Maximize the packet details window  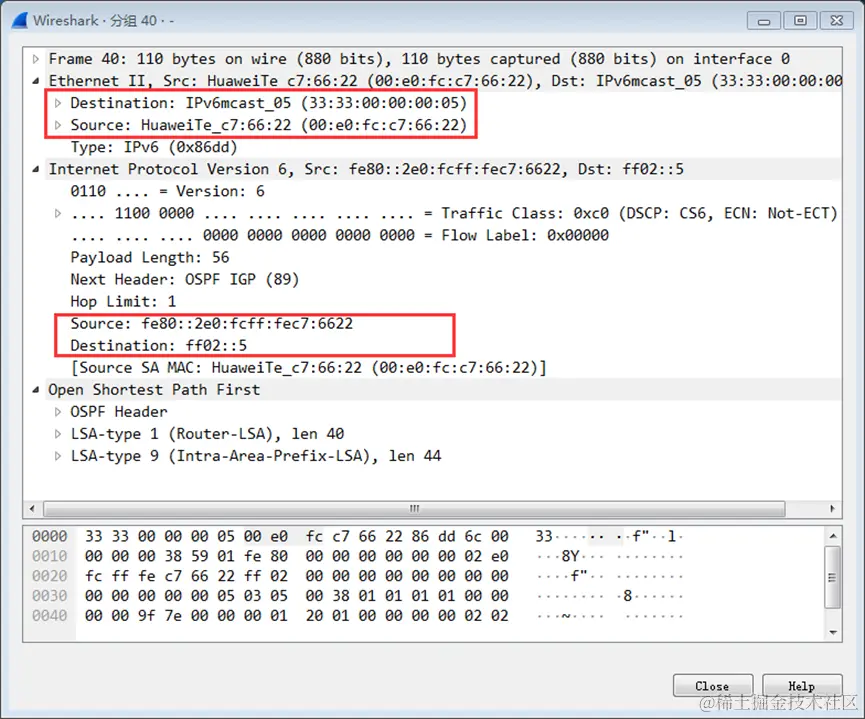[800, 21]
